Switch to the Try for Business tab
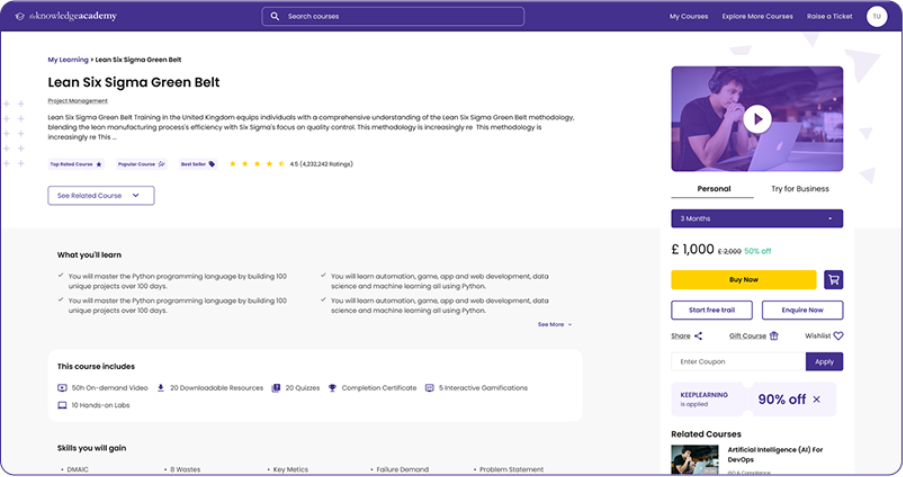The height and width of the screenshot is (477, 903). (x=799, y=188)
